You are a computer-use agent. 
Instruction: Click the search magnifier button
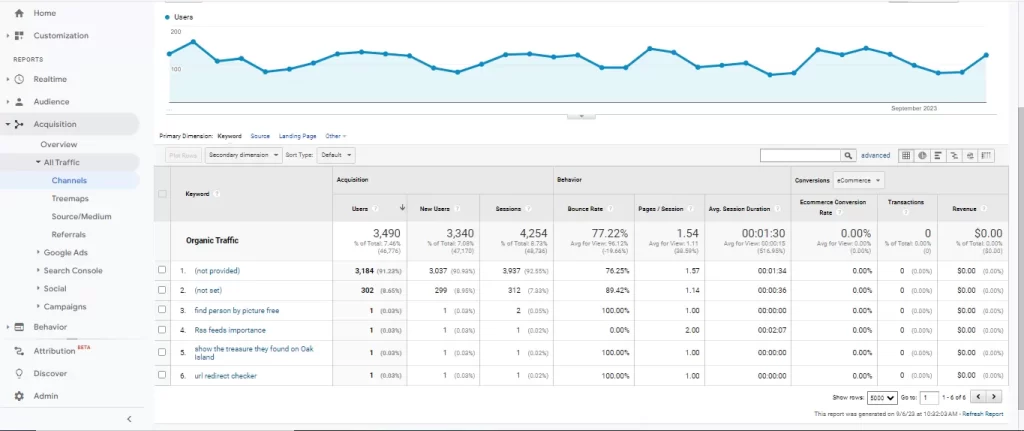pyautogui.click(x=848, y=156)
